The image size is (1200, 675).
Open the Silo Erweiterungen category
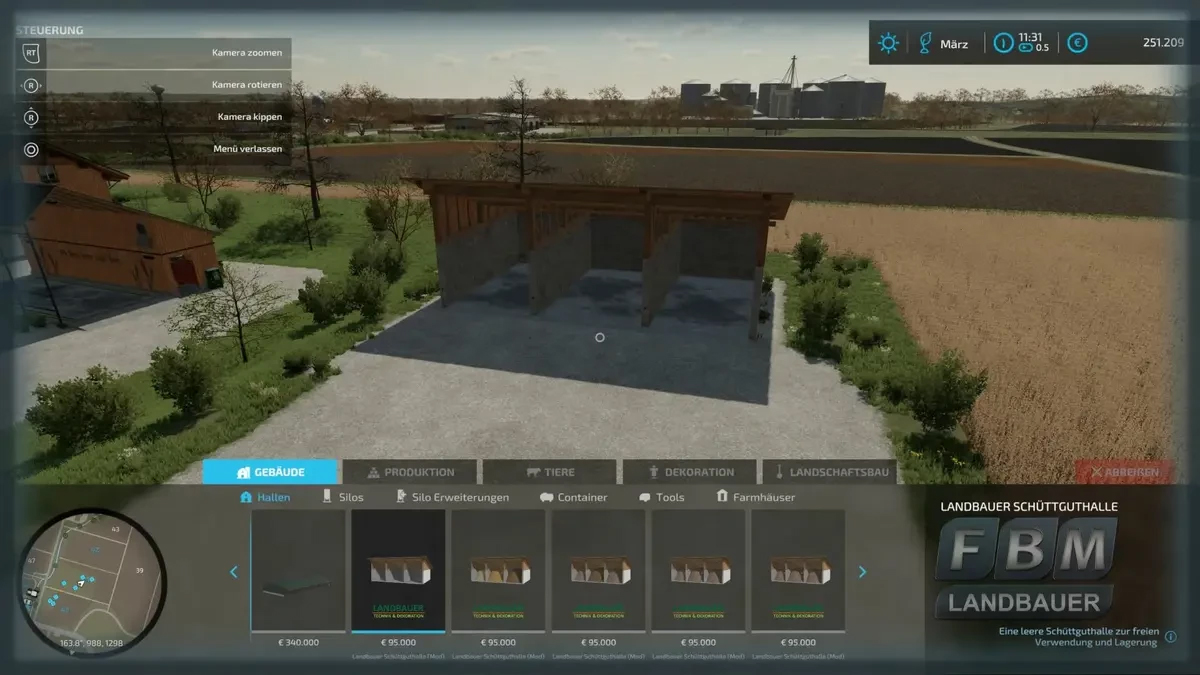click(x=452, y=497)
